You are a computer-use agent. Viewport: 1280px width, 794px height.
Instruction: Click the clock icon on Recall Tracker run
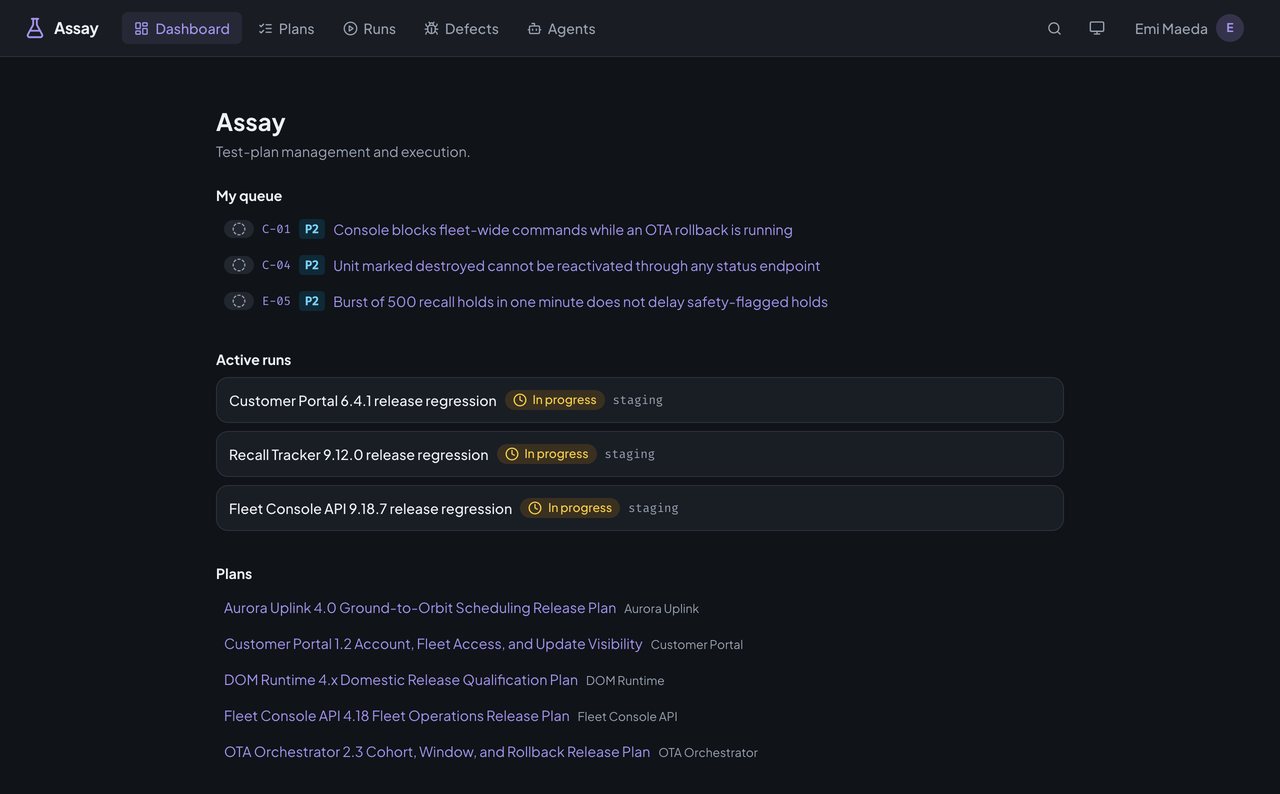[512, 454]
